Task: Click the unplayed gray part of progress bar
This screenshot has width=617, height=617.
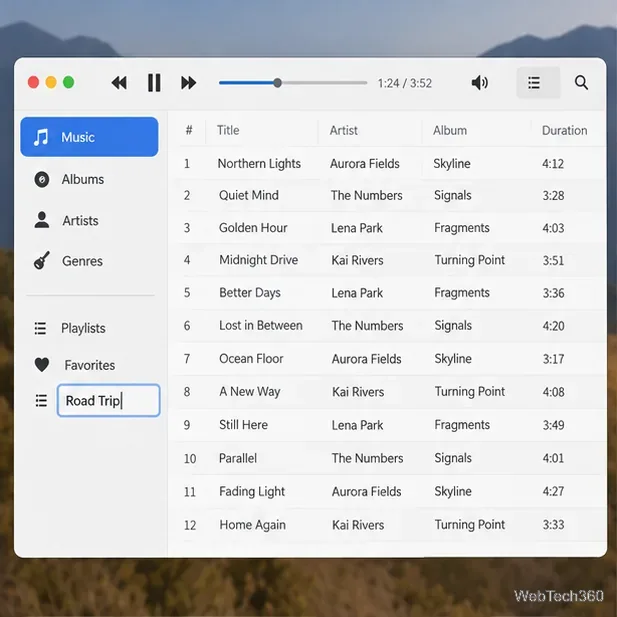Action: tap(324, 83)
